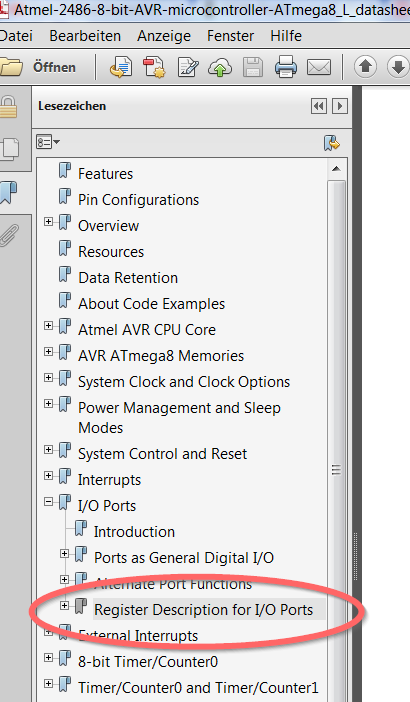The height and width of the screenshot is (702, 410).
Task: Select AVR ATmega8 Memories bookmark
Action: (161, 355)
